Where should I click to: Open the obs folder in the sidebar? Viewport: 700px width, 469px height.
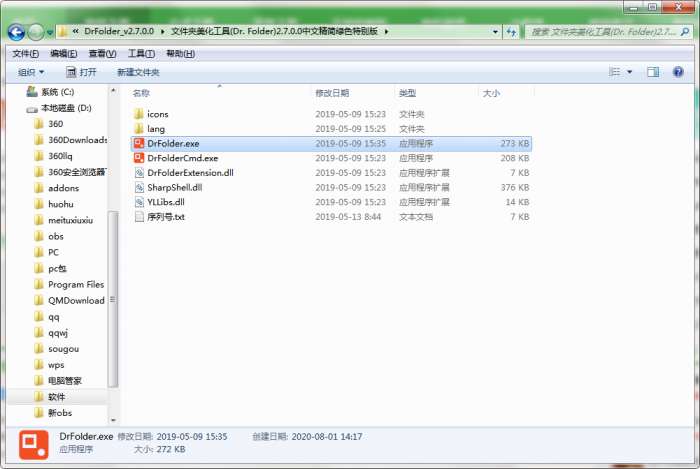pos(49,237)
